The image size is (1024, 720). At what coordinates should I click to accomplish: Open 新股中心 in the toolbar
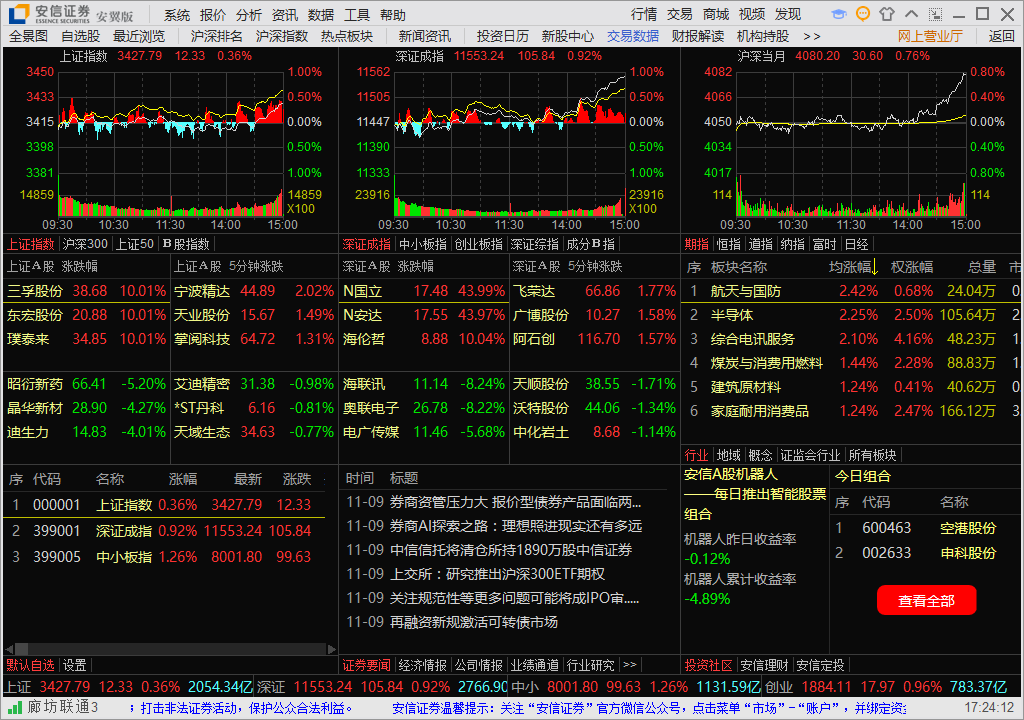(x=568, y=37)
